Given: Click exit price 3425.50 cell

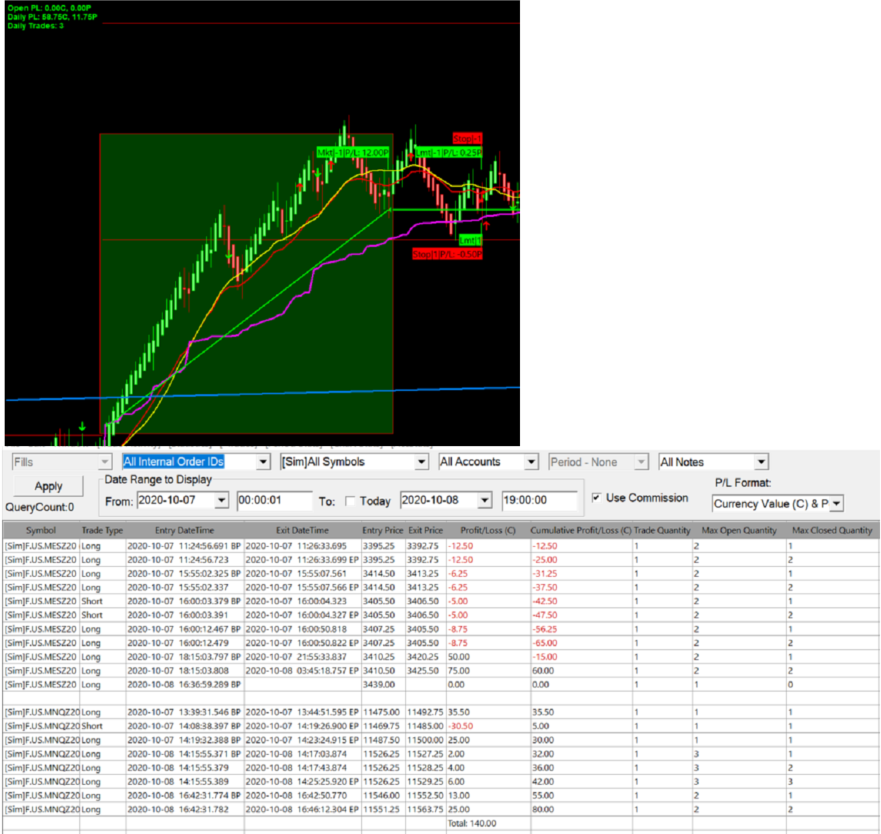Looking at the screenshot, I should point(425,670).
